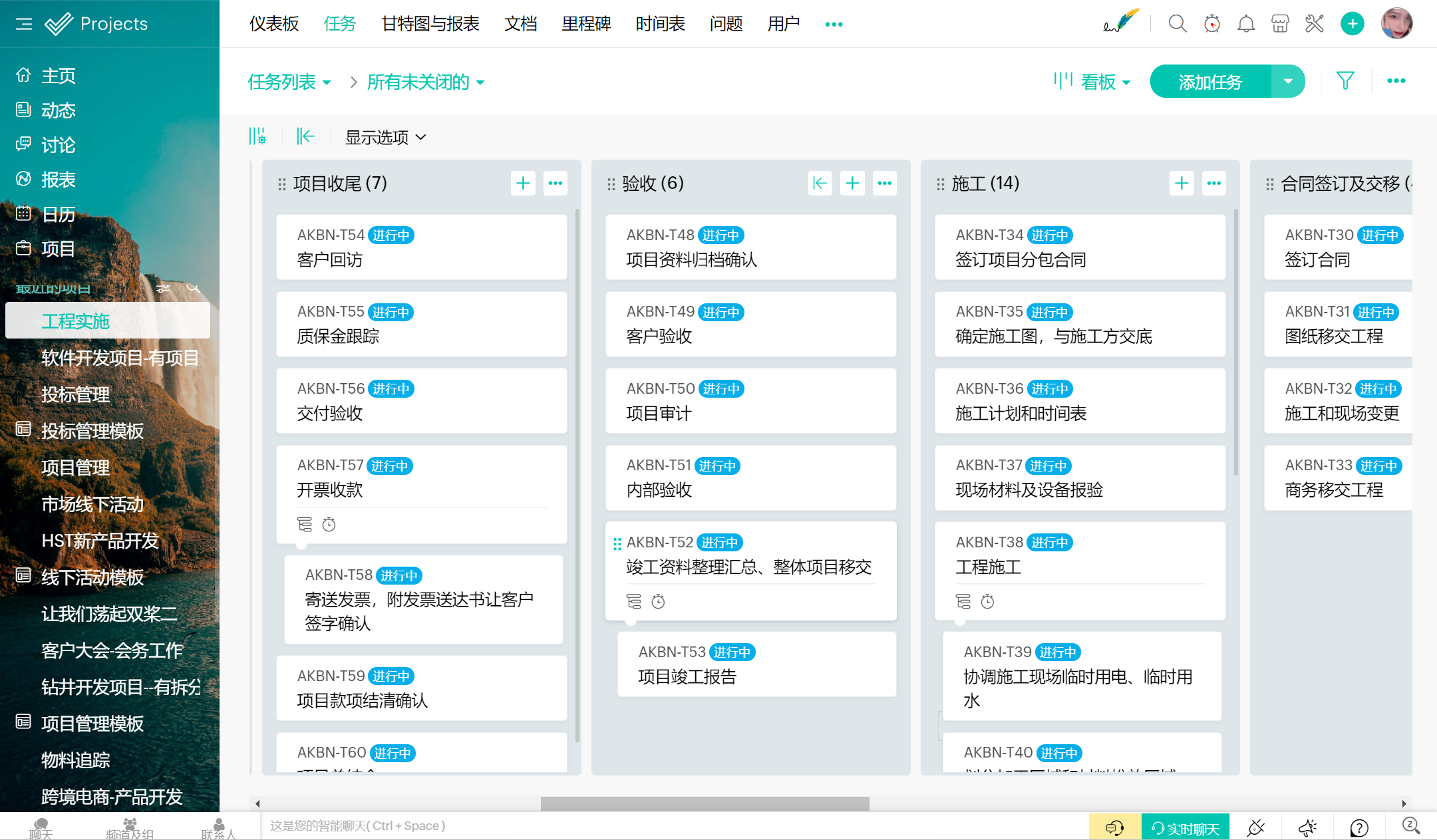Toggle the hamburger sidebar menu
This screenshot has width=1437, height=840.
click(x=24, y=24)
